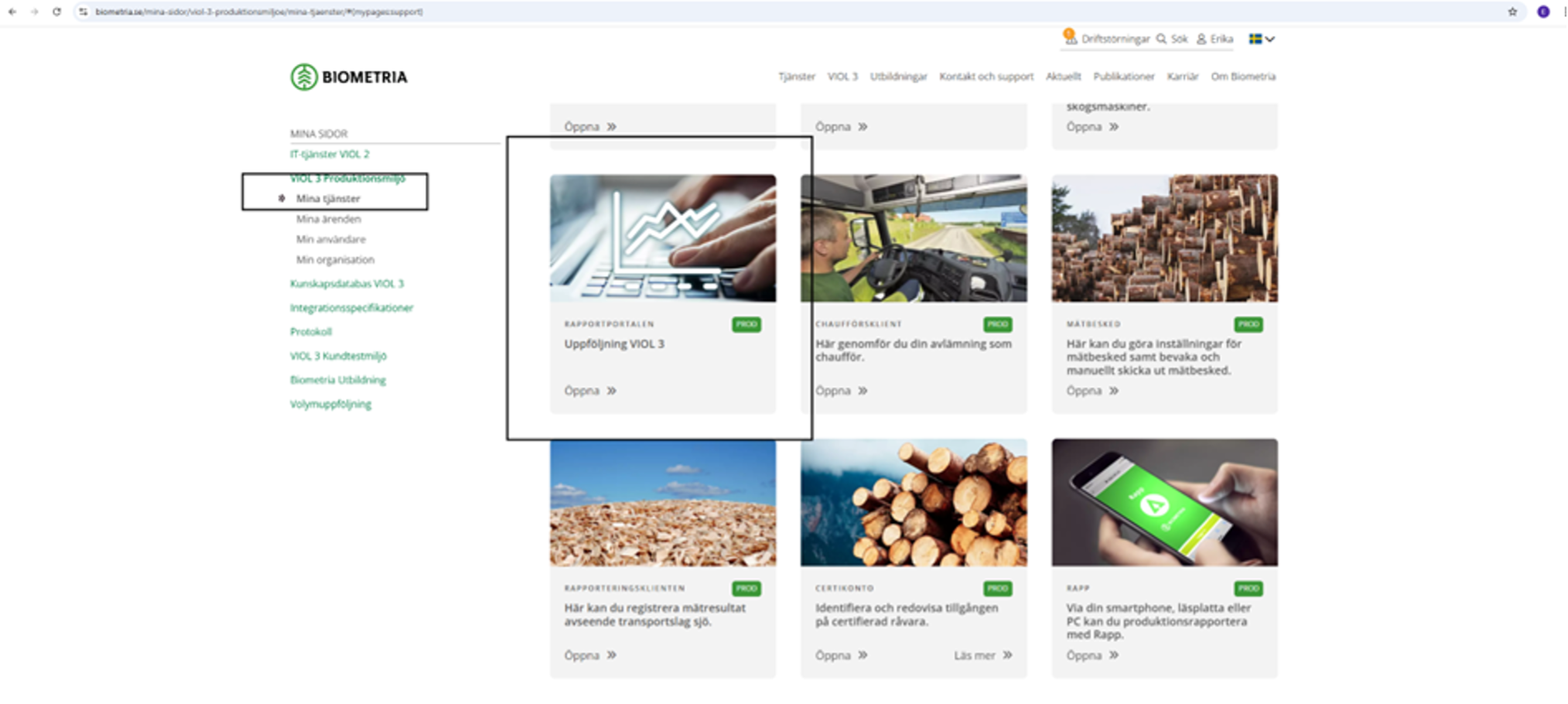Click Mätbesked log pile thumbnail
The width and height of the screenshot is (1568, 704).
(x=1164, y=238)
